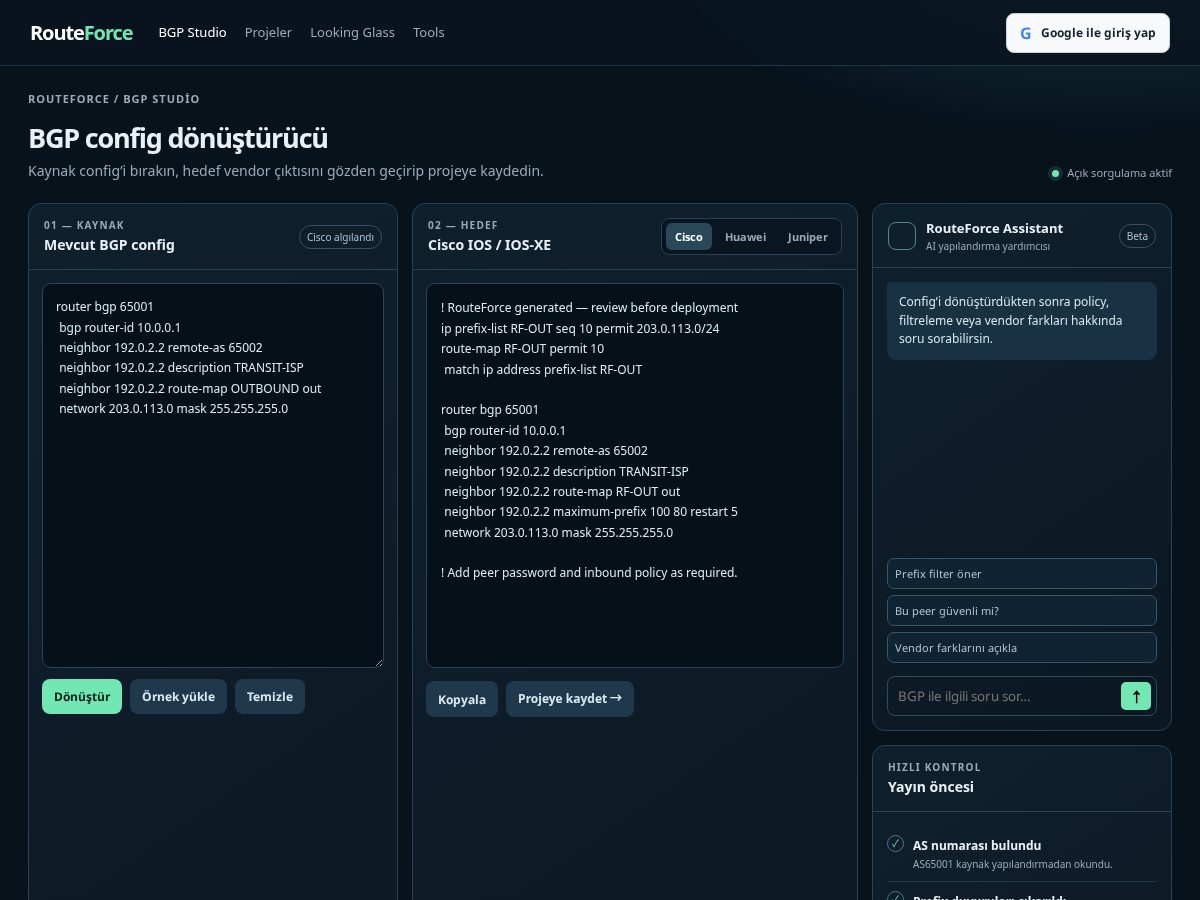The width and height of the screenshot is (1200, 900).
Task: Select the Juniper vendor tab
Action: click(807, 237)
